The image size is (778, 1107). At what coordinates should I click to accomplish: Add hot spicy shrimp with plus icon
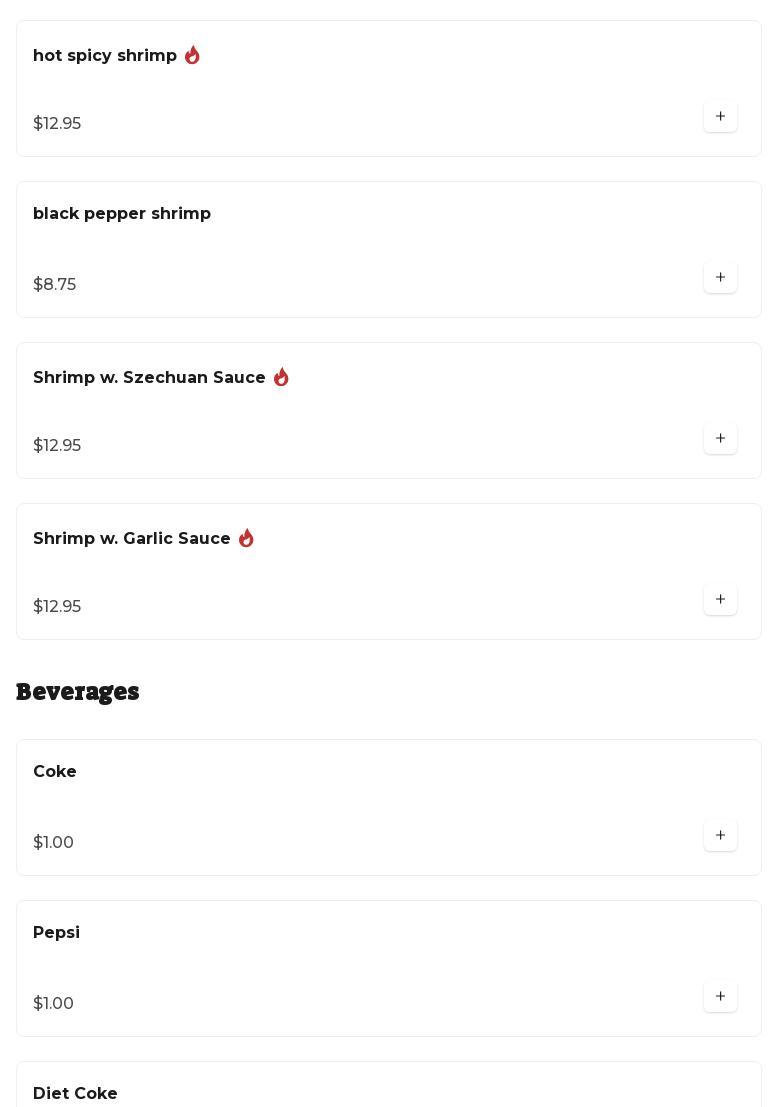coord(720,117)
